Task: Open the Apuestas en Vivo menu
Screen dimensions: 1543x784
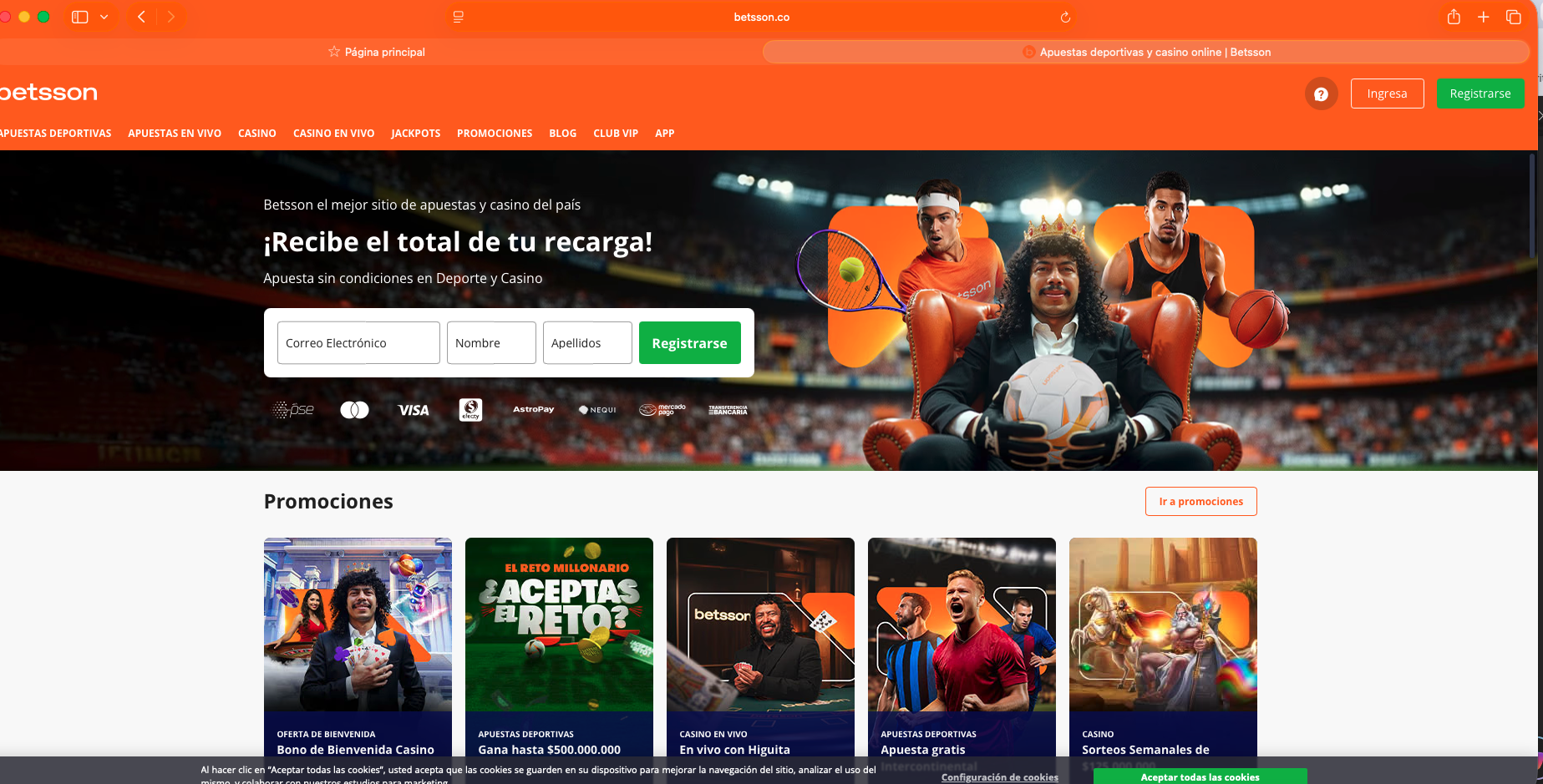Action: click(x=175, y=134)
